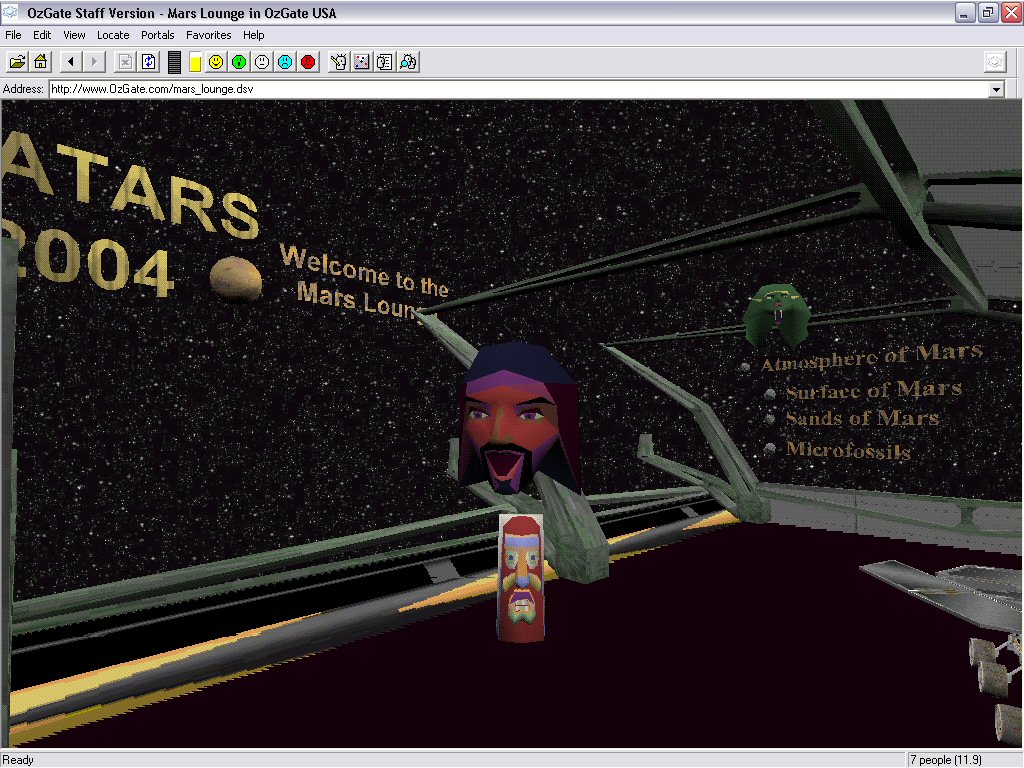
Task: Open the Portals menu
Action: coord(157,35)
